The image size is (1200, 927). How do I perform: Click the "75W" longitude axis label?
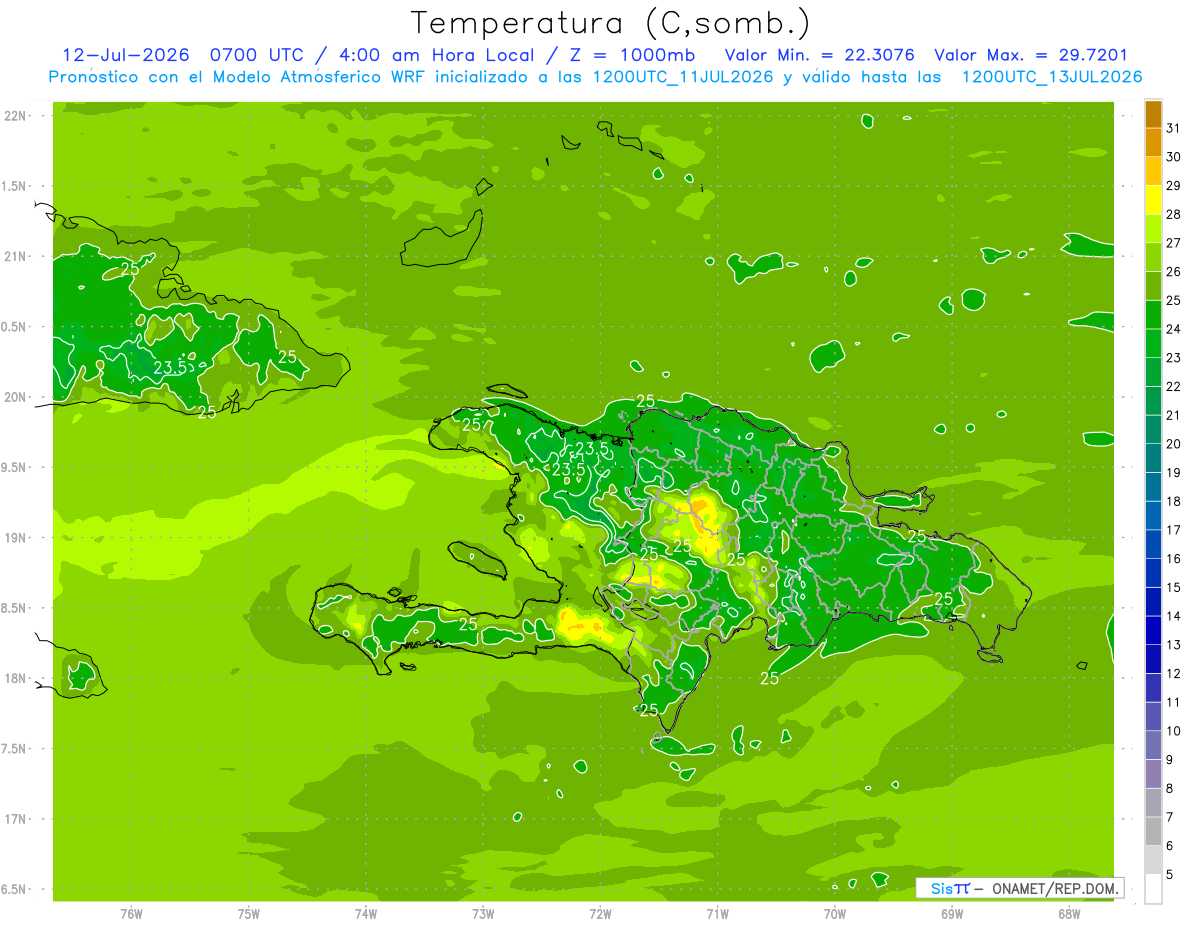[249, 914]
